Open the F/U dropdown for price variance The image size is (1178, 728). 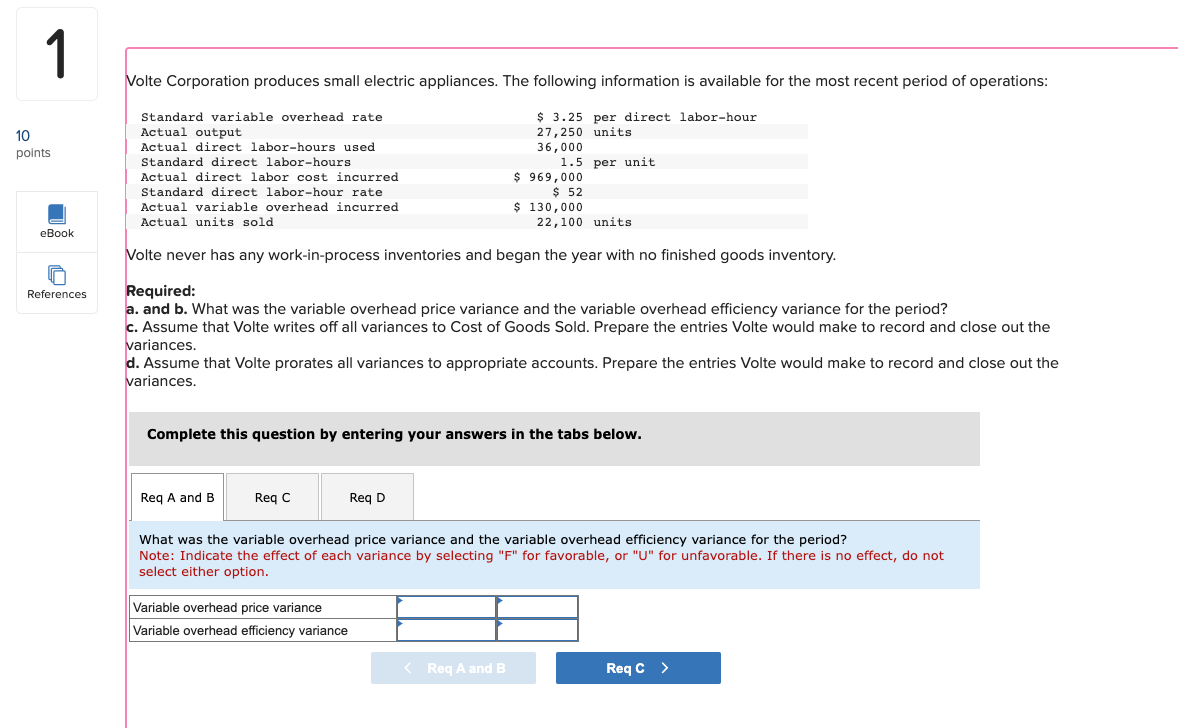(537, 607)
